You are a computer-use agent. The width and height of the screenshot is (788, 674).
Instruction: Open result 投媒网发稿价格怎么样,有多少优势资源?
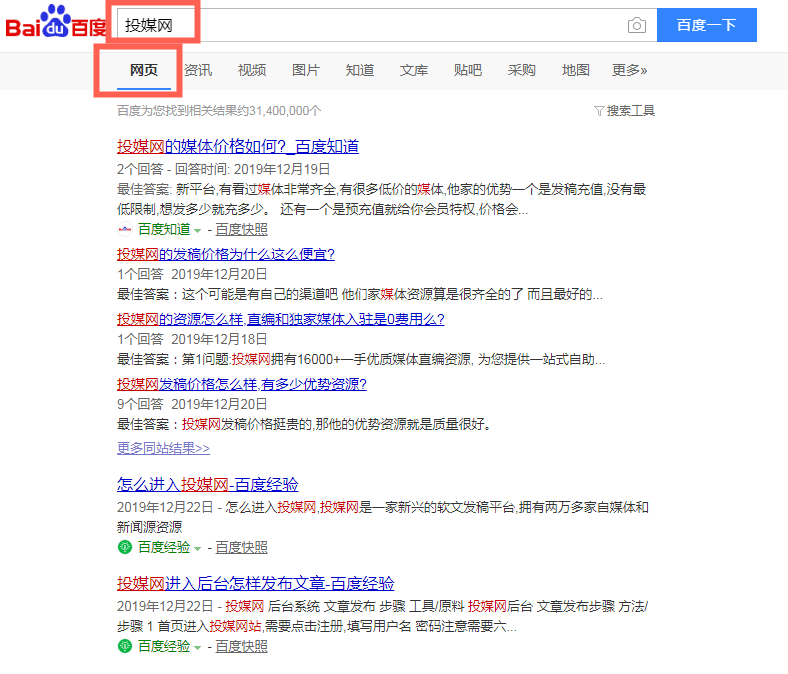pyautogui.click(x=242, y=384)
